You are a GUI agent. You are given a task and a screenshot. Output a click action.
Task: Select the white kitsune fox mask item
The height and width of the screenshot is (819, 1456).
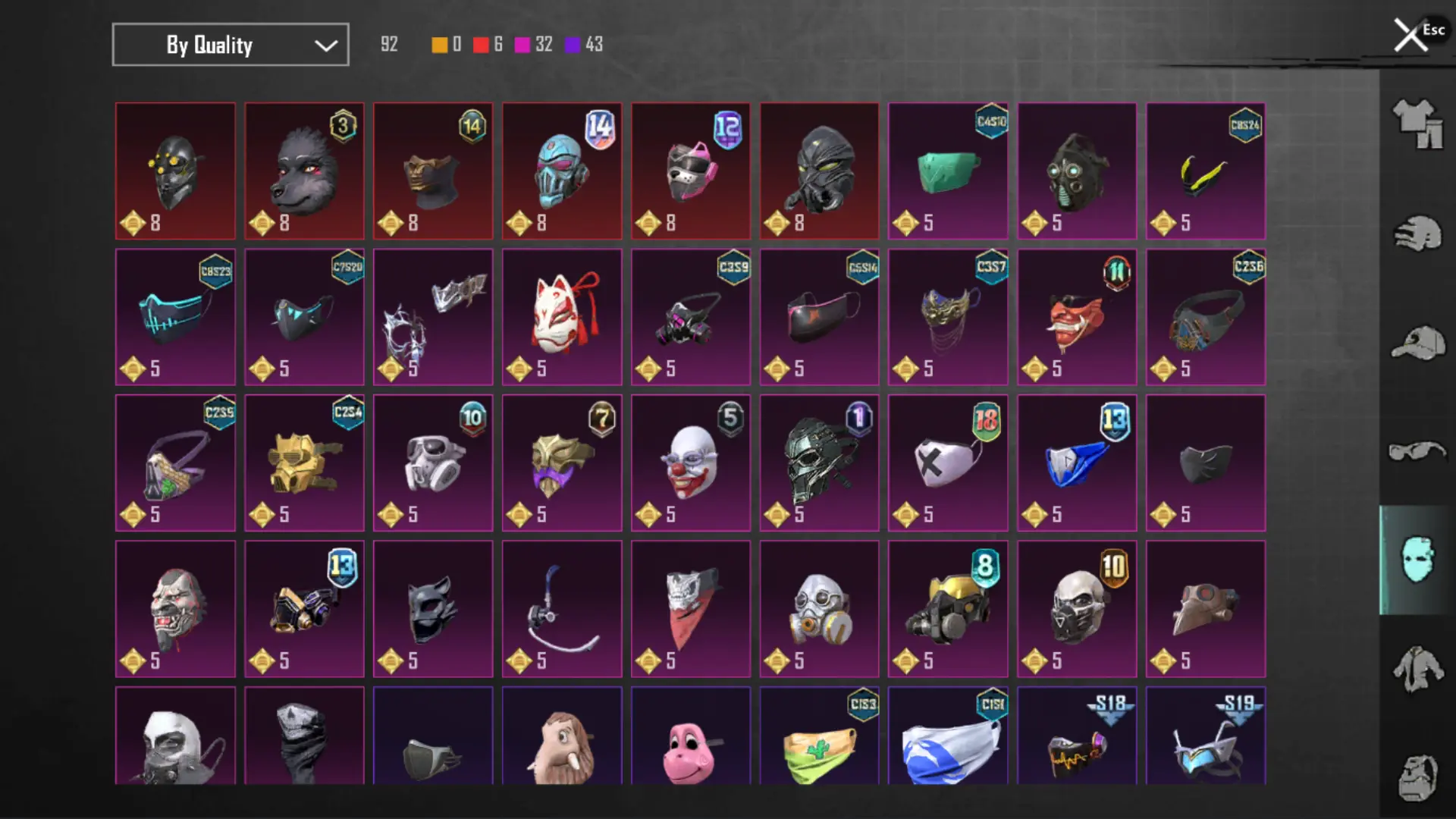pos(562,317)
